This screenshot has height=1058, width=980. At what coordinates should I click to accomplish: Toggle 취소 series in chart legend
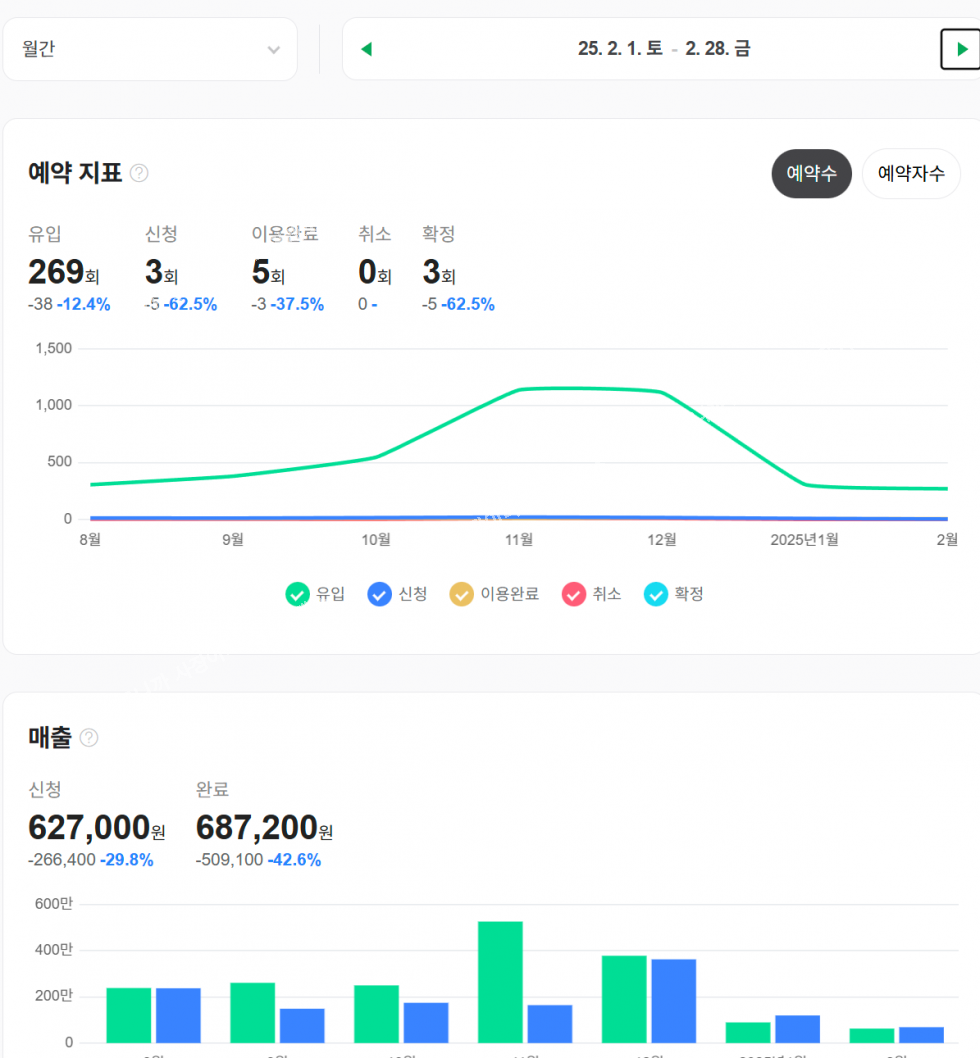click(x=591, y=594)
